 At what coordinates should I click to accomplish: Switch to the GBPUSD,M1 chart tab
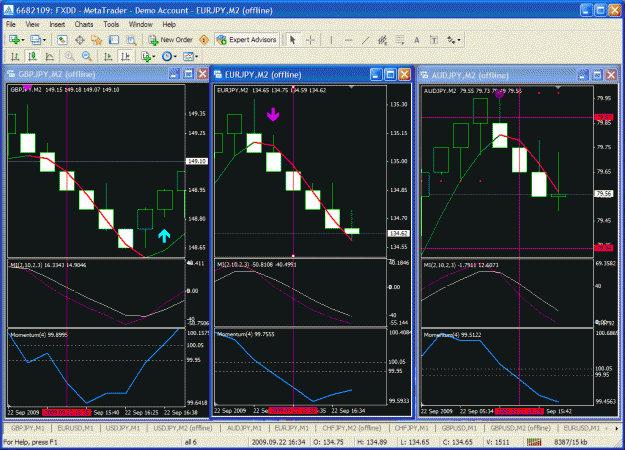point(459,428)
